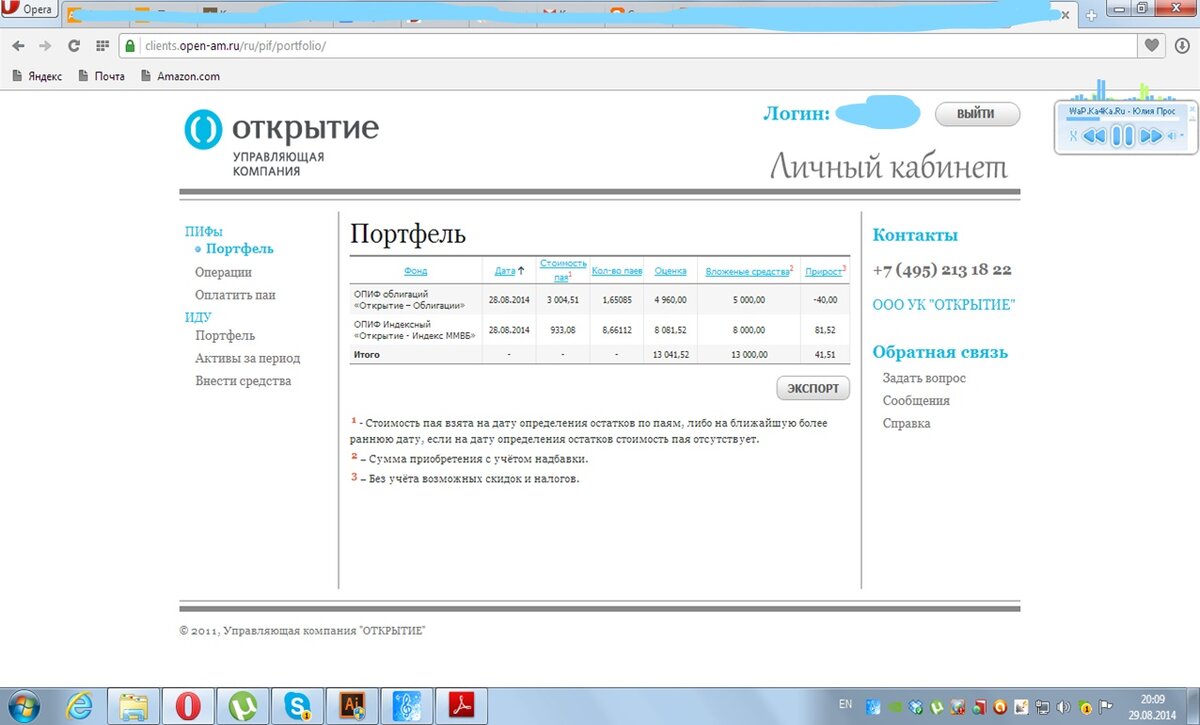The width and height of the screenshot is (1200, 725).
Task: Launch Internet Explorer from taskbar
Action: tap(79, 706)
